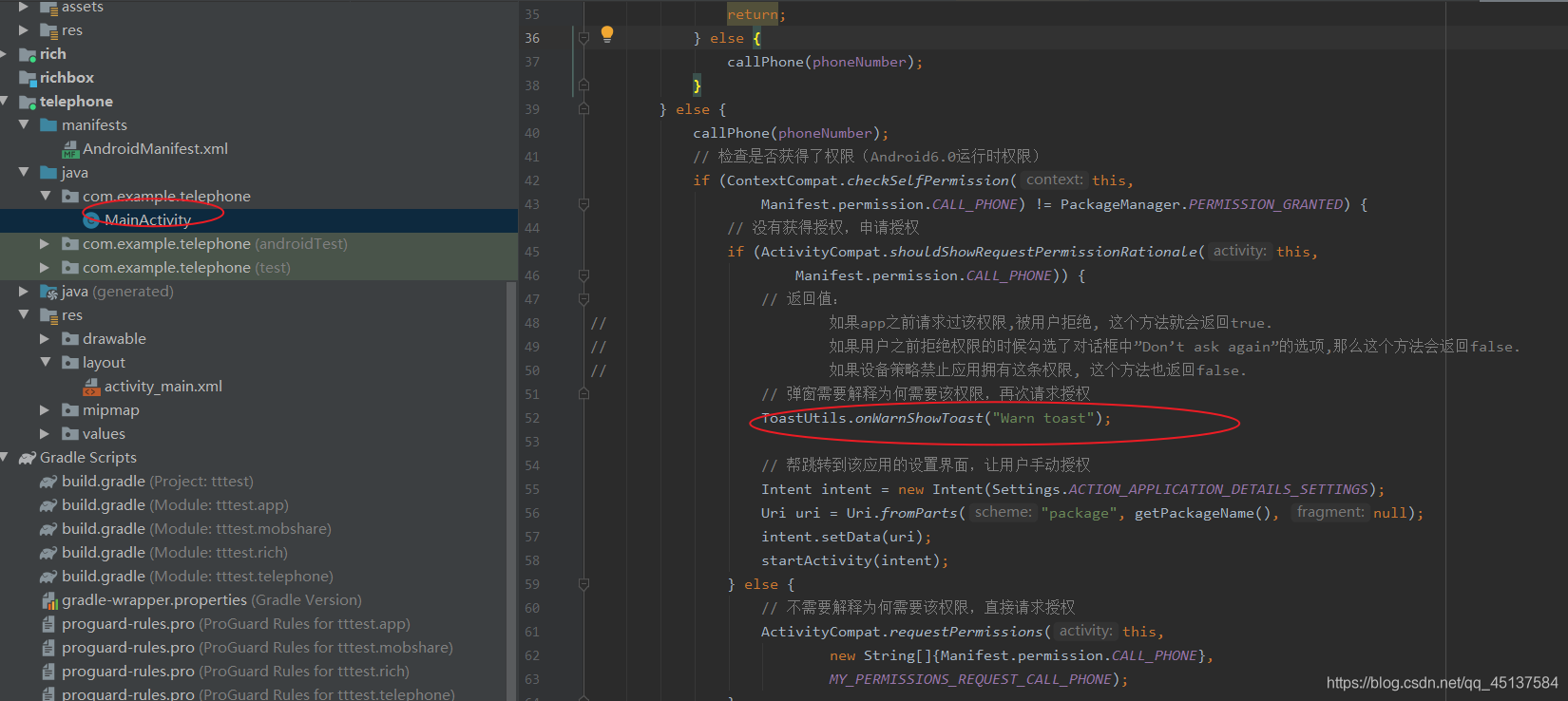Viewport: 1568px width, 701px height.
Task: Click the AndroidManifest.xml file icon
Action: (70, 149)
